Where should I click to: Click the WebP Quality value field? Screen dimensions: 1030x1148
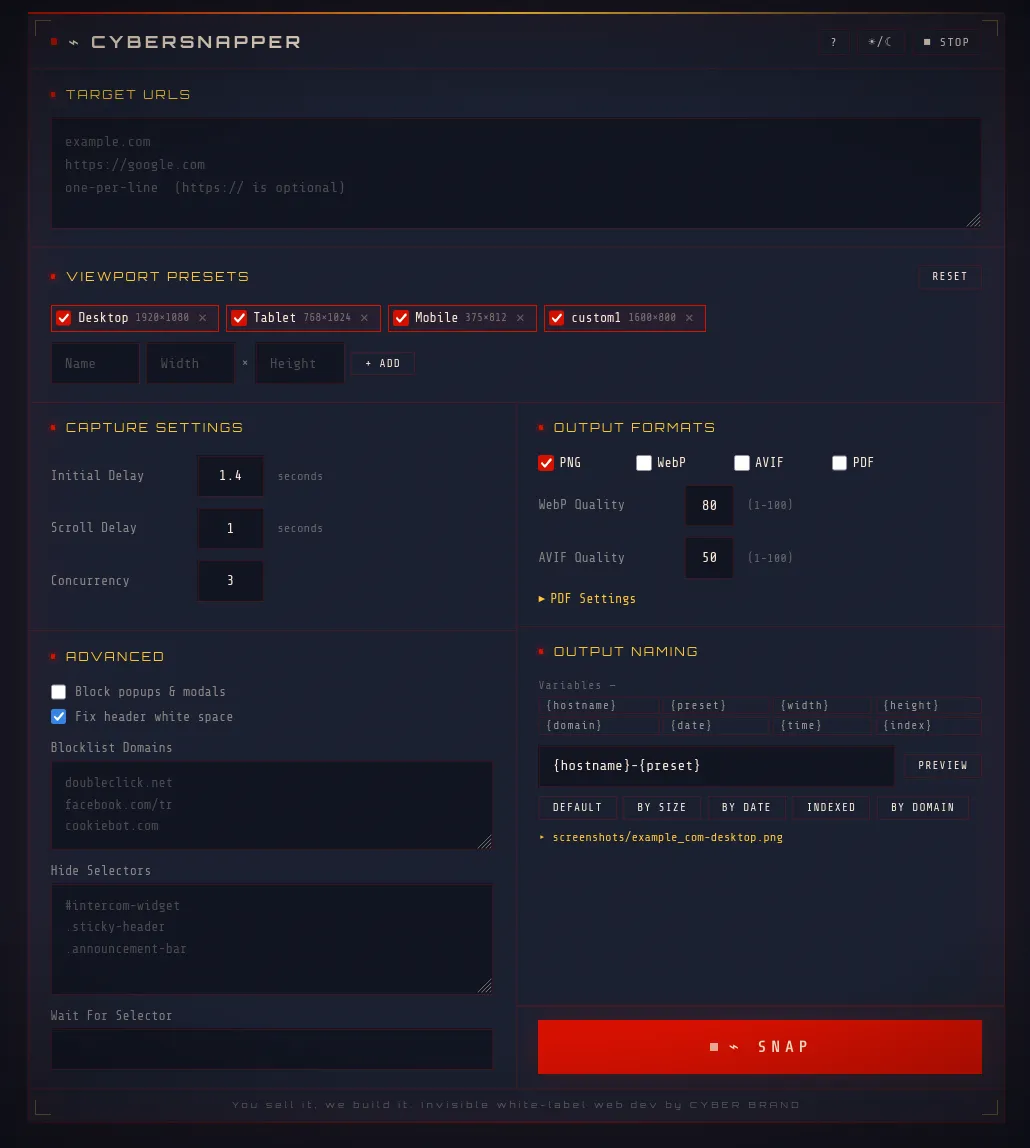click(x=709, y=505)
